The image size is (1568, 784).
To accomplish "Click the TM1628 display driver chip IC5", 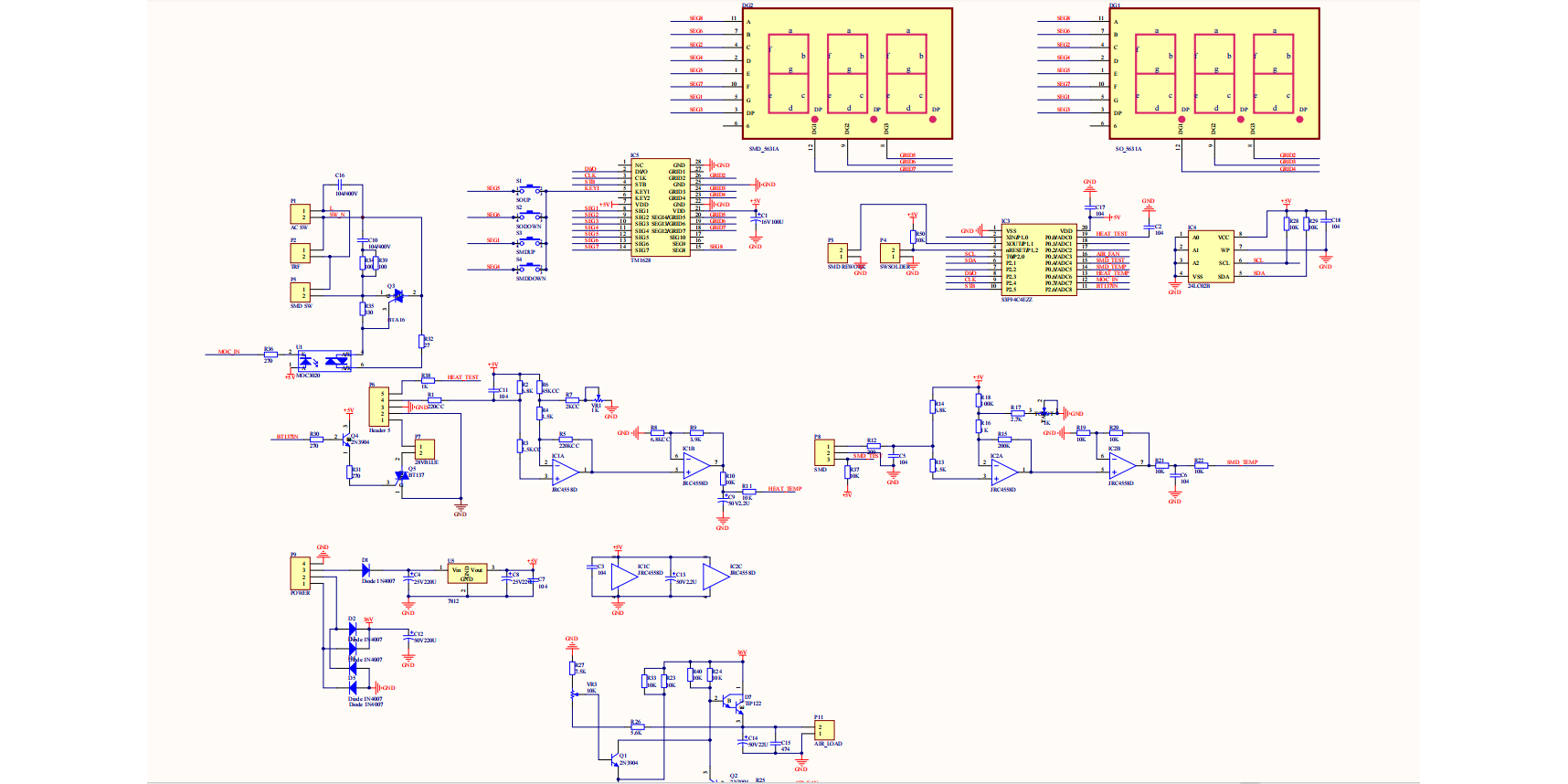I will pos(659,207).
